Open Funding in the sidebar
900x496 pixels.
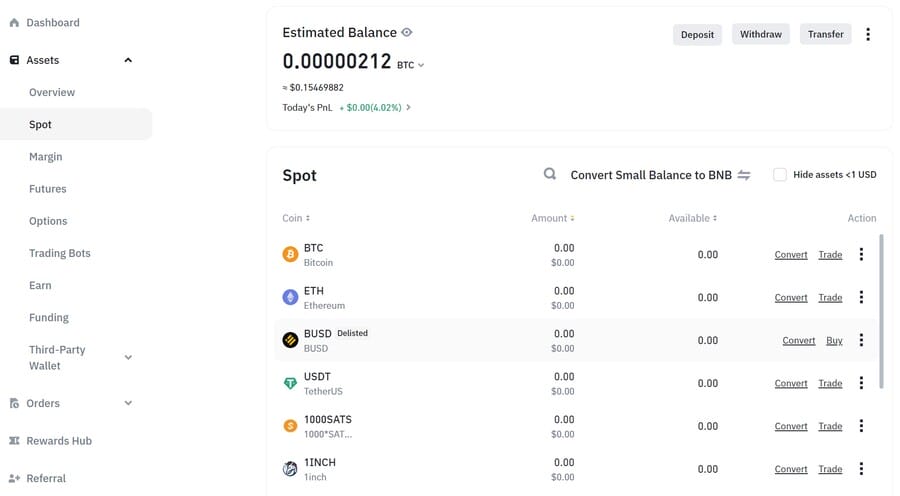[x=49, y=317]
